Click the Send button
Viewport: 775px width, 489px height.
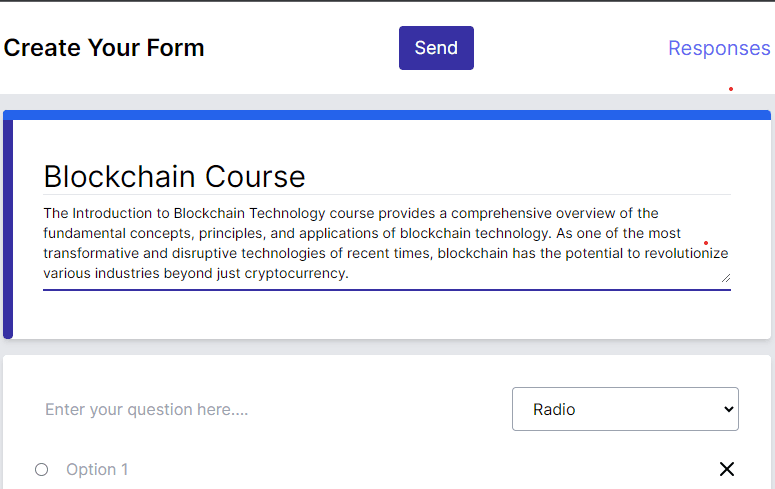click(436, 48)
